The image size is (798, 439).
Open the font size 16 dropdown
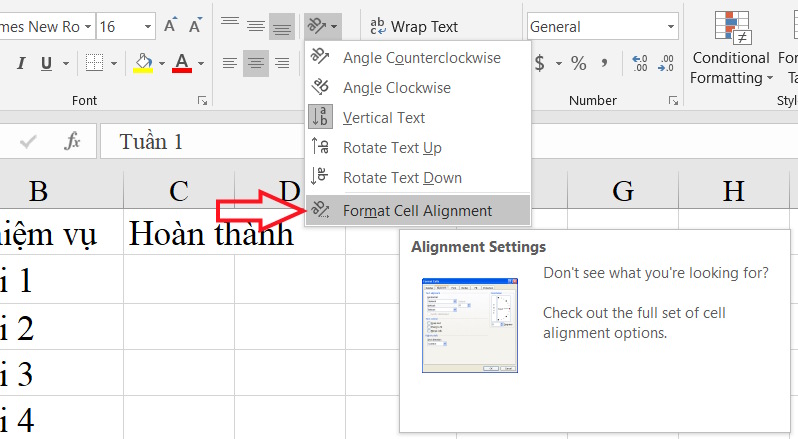pos(148,26)
